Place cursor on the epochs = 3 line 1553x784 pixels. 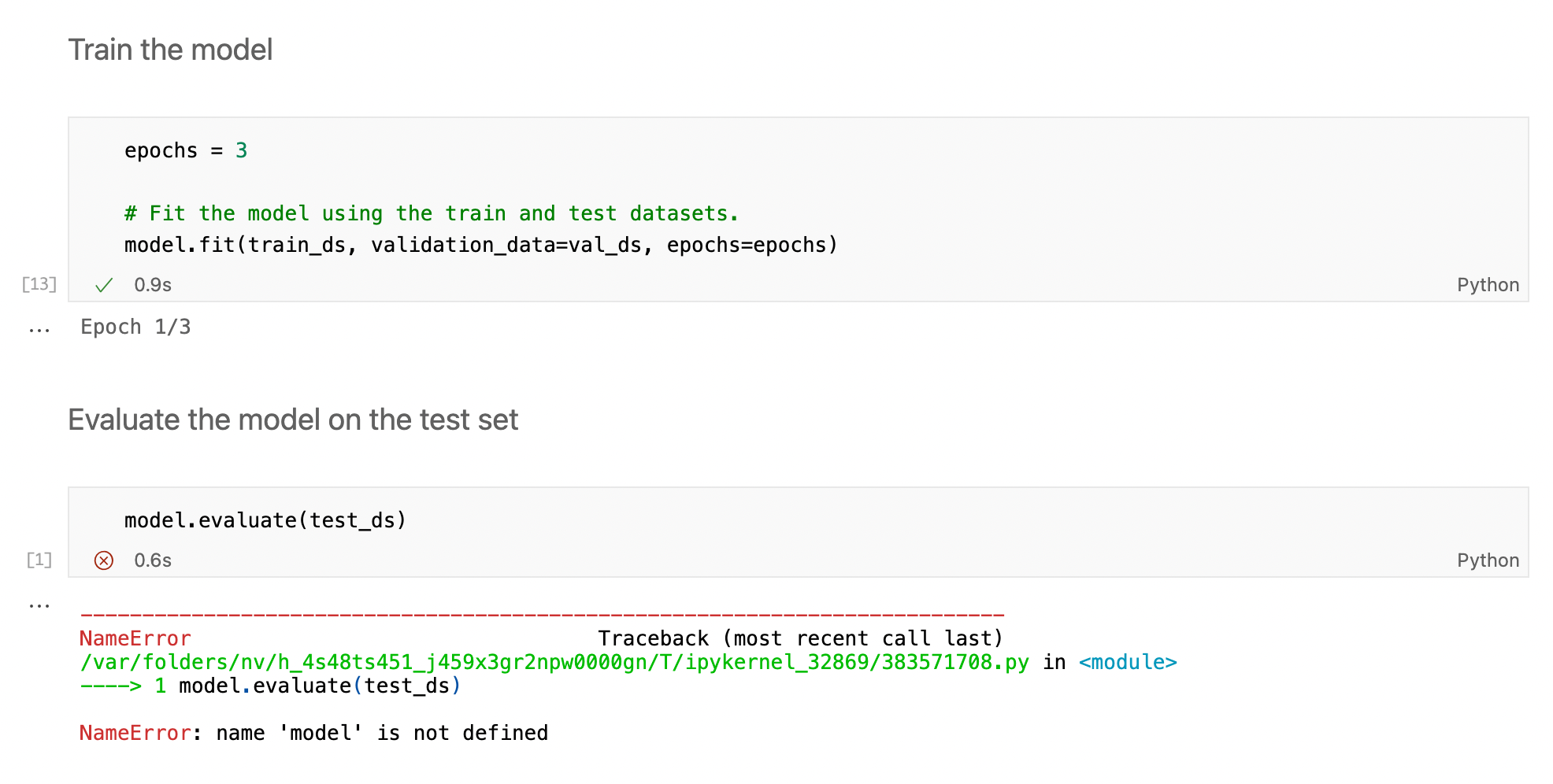pyautogui.click(x=186, y=150)
